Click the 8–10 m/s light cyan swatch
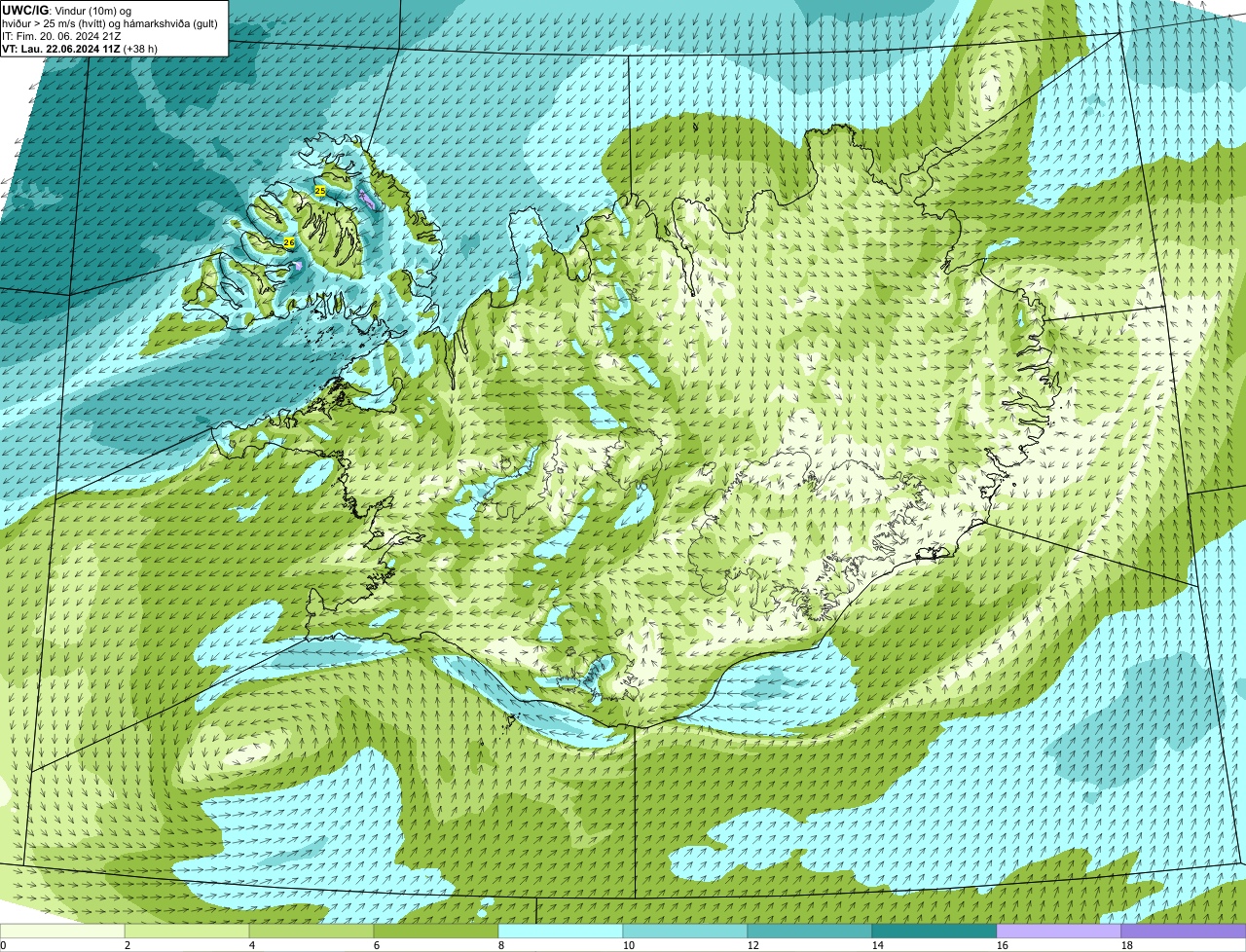 click(561, 931)
